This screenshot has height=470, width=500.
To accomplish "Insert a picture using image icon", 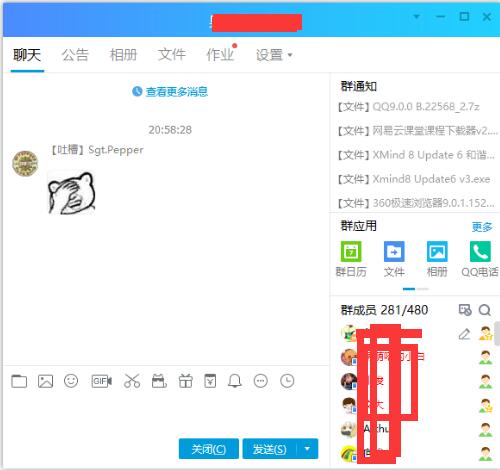I will coord(45,381).
